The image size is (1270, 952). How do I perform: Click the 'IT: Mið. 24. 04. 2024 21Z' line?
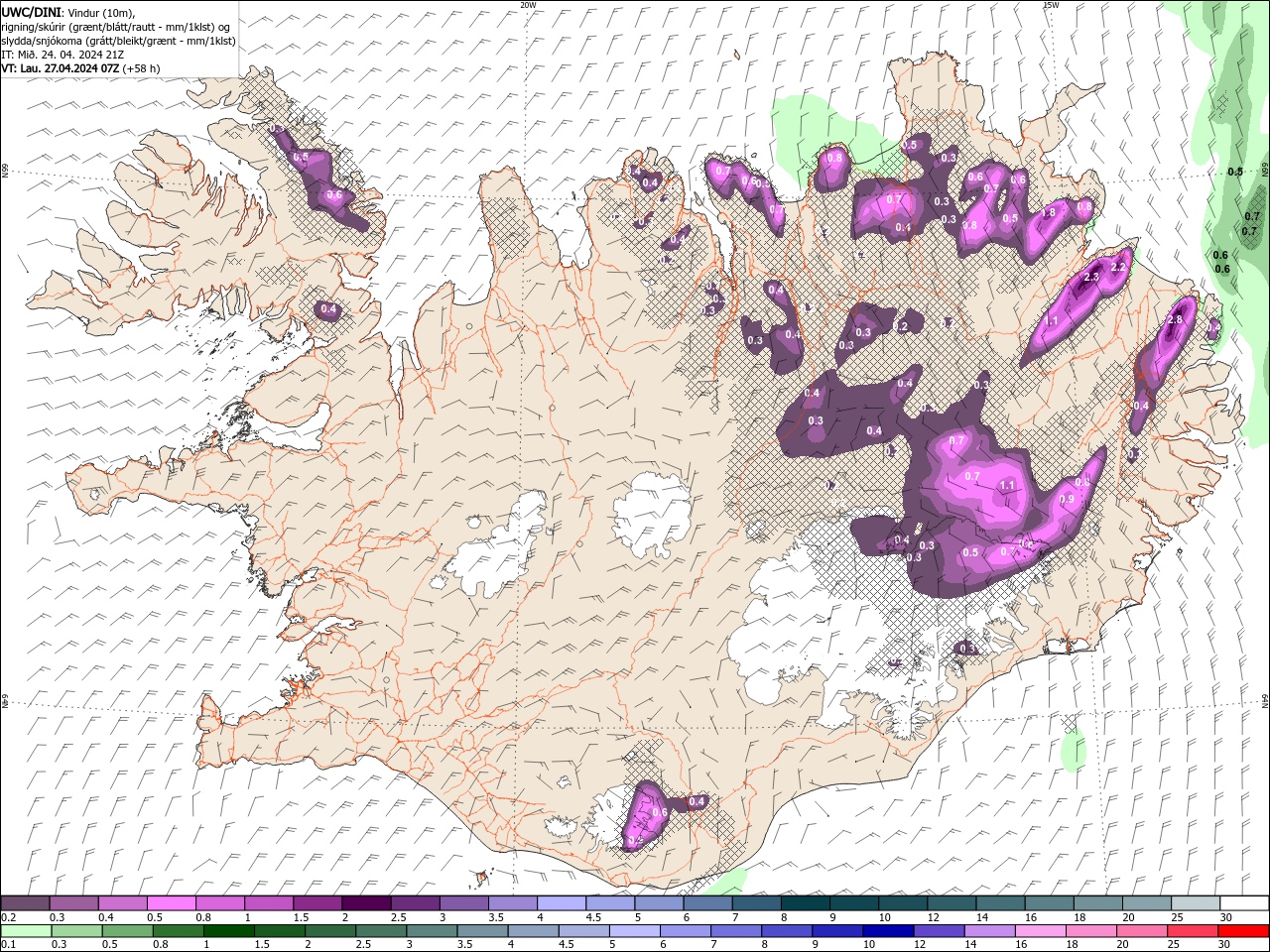pos(62,55)
